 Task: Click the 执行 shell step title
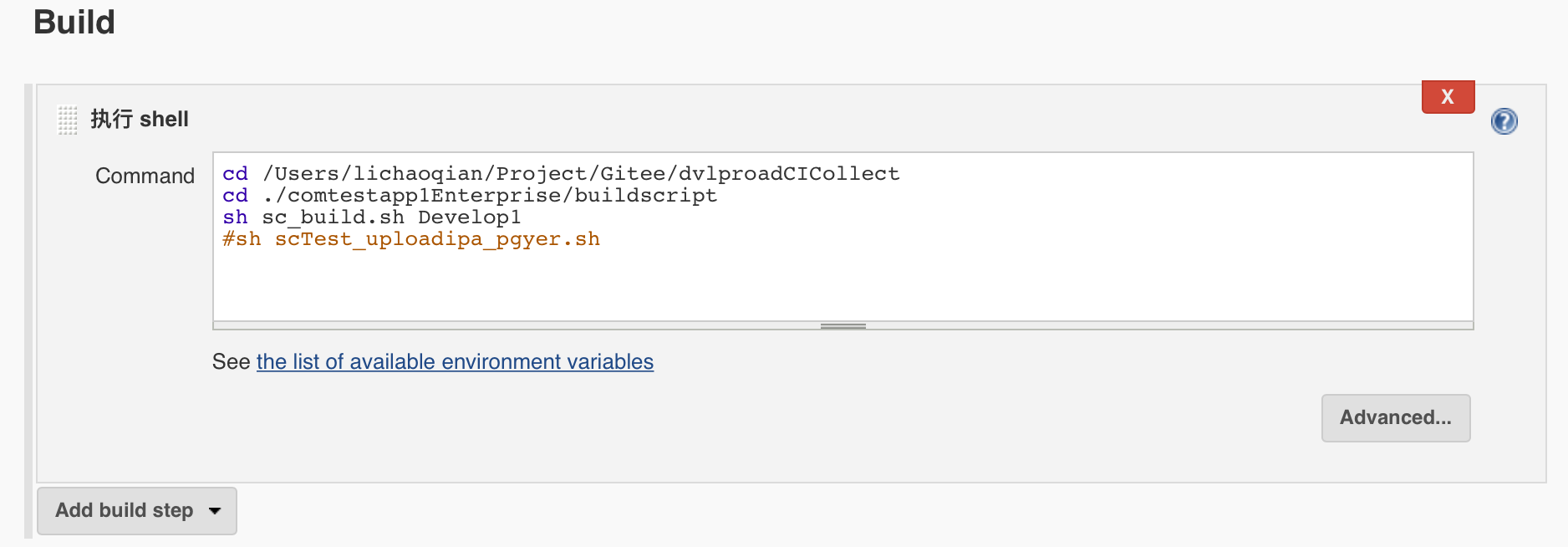(x=140, y=120)
